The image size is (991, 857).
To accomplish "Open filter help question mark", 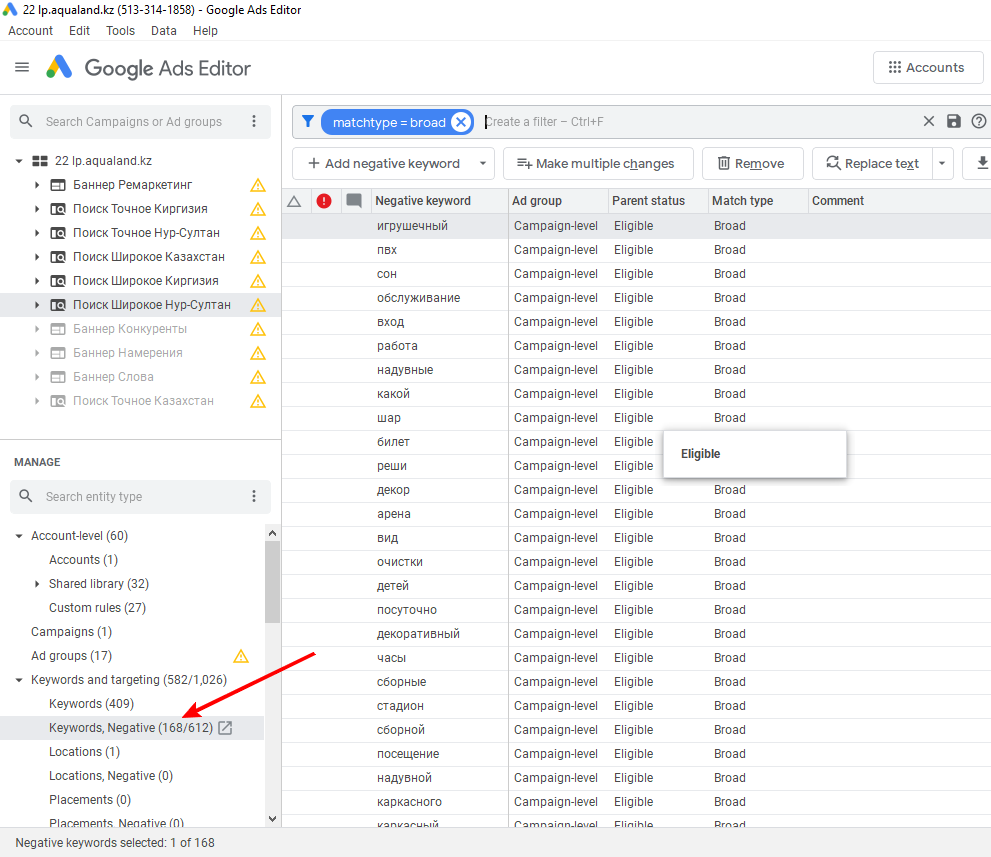I will tap(978, 121).
